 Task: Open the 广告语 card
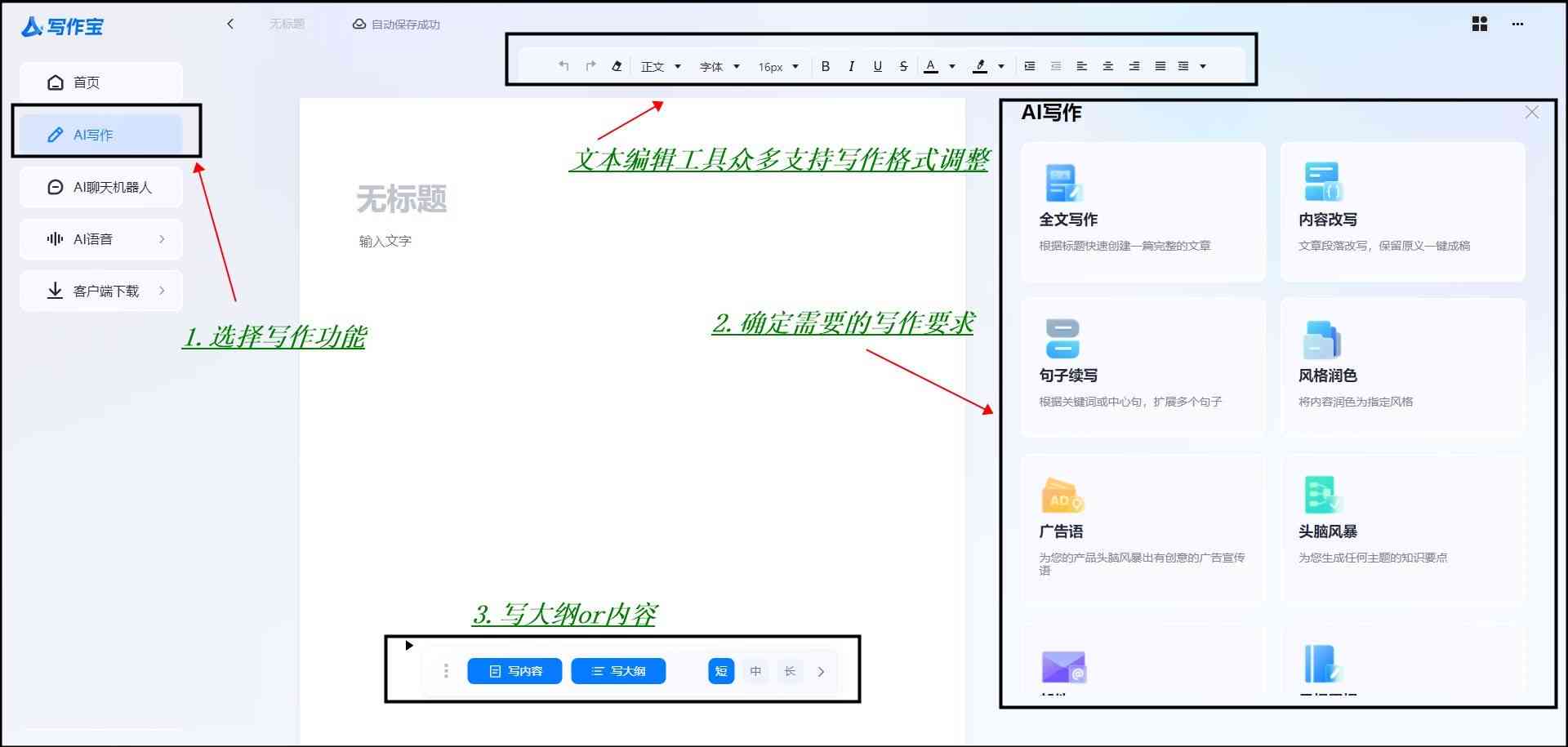1143,529
